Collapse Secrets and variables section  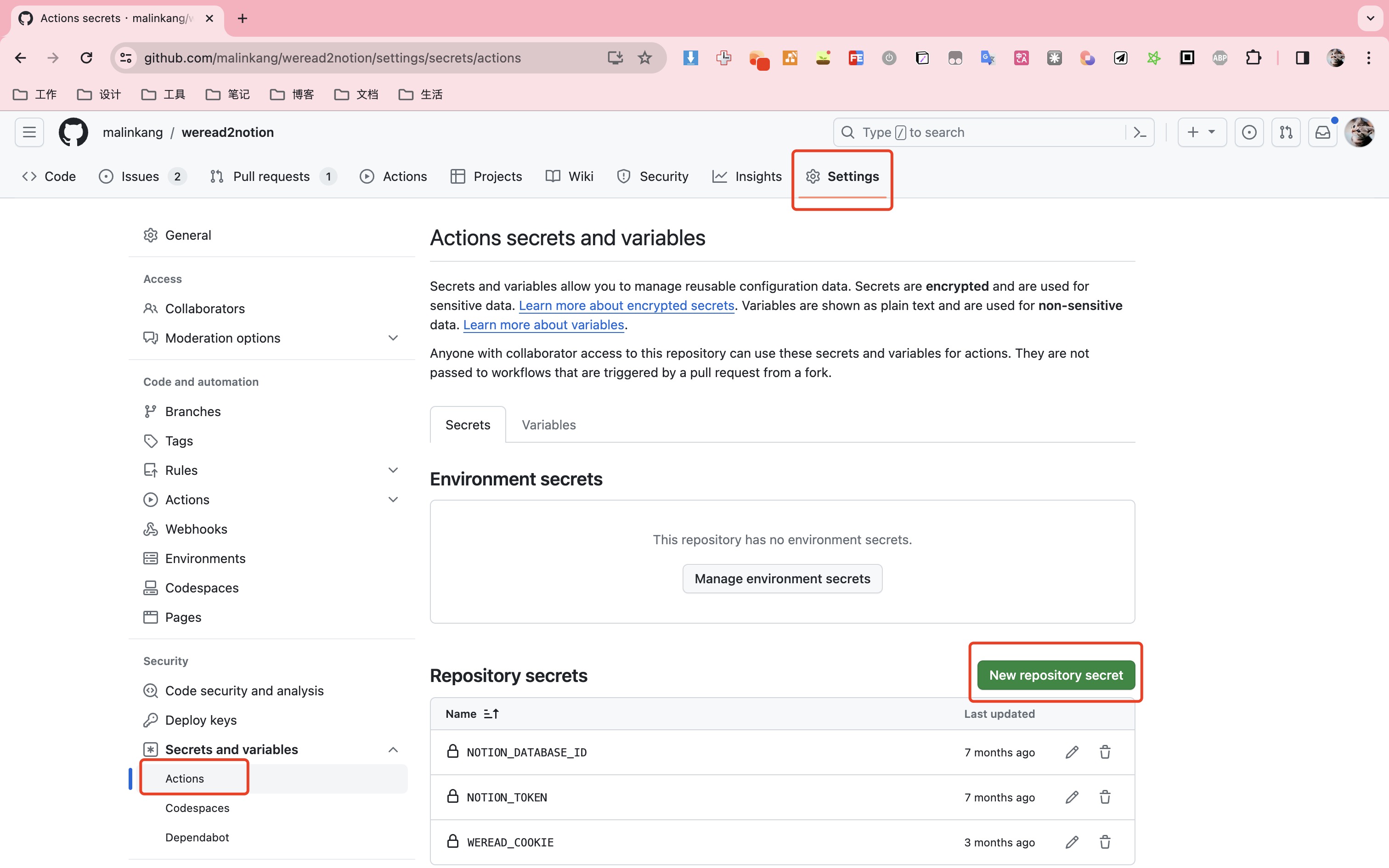point(393,749)
